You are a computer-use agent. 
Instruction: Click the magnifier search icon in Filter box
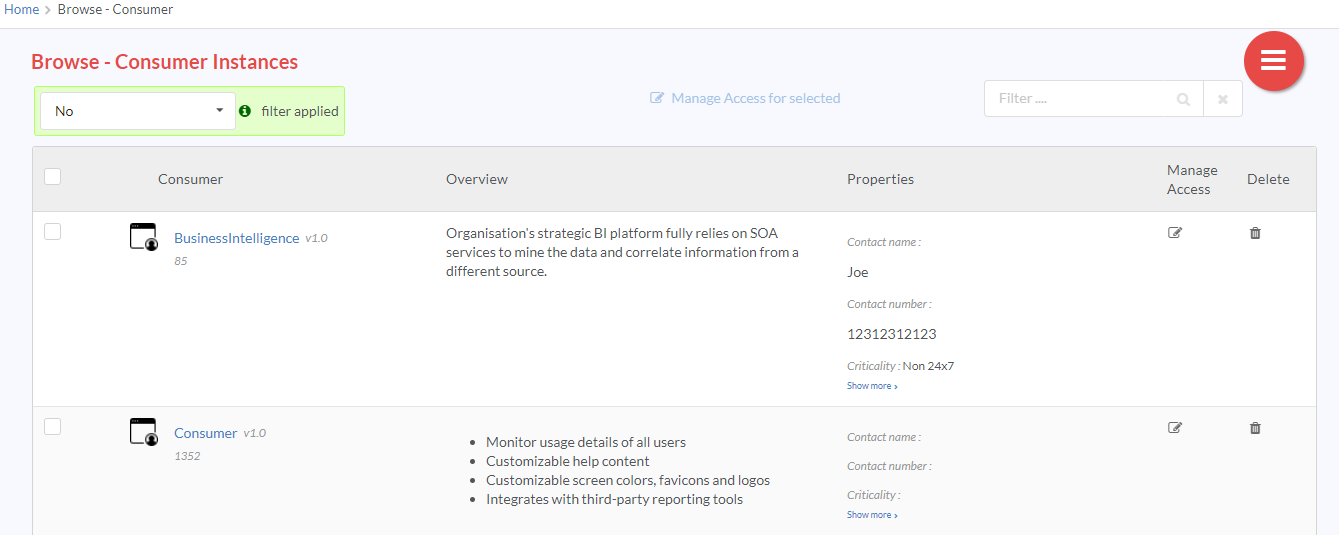[1183, 99]
